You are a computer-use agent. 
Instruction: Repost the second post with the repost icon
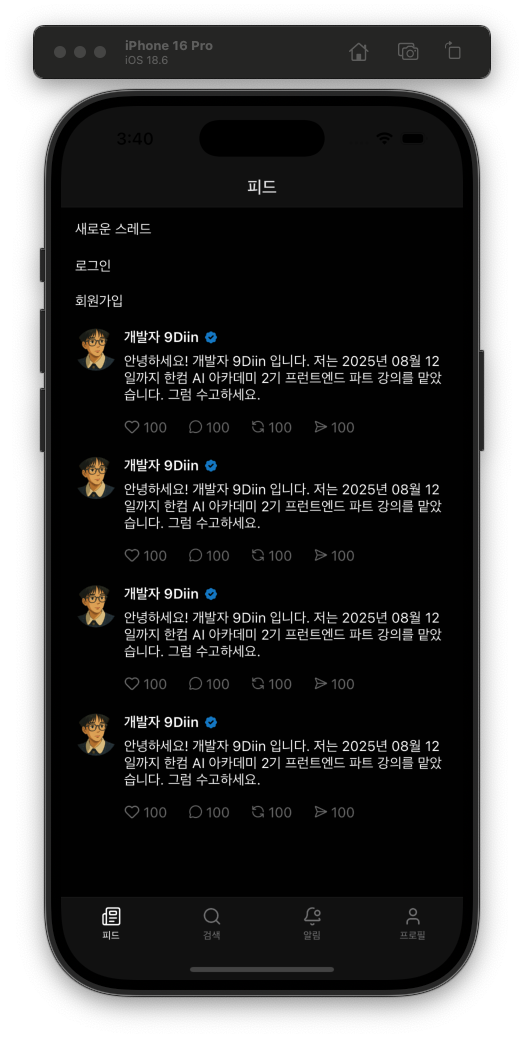point(258,556)
